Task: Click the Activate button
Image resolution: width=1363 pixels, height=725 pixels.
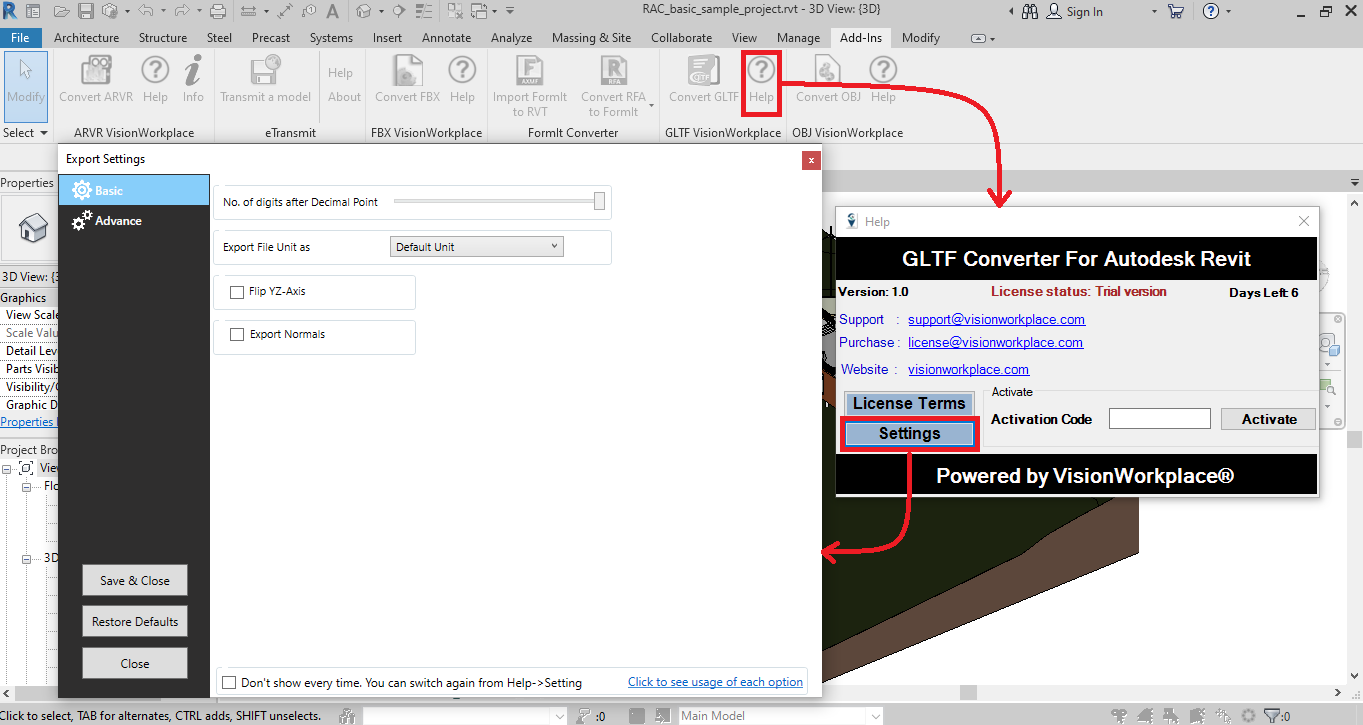Action: 1269,419
